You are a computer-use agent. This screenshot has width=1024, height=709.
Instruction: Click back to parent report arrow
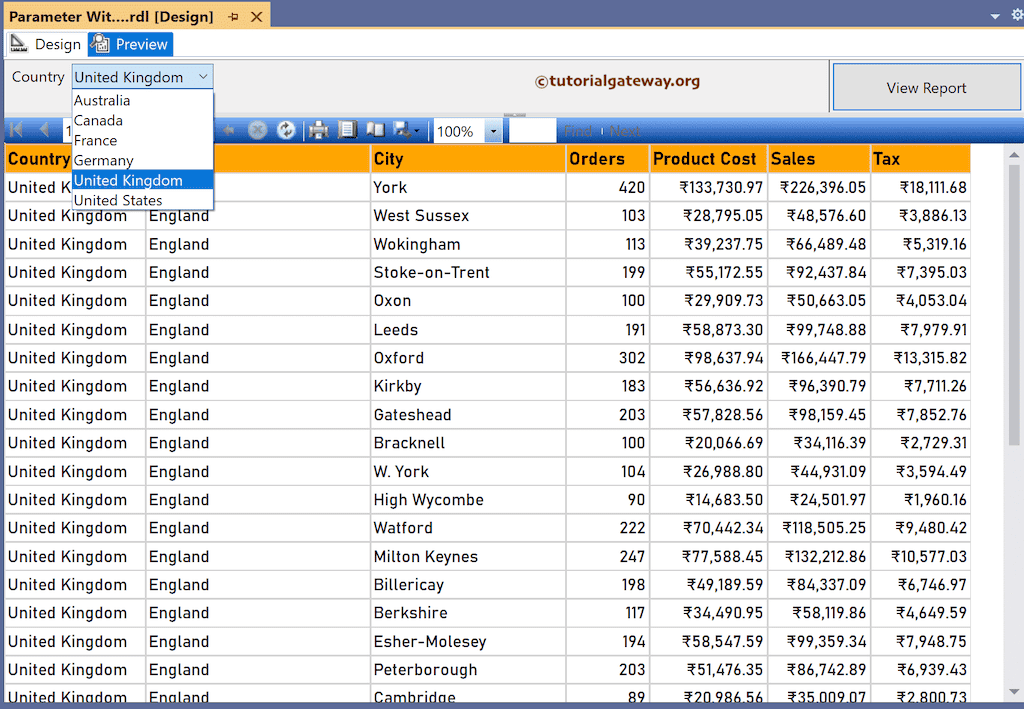pyautogui.click(x=228, y=131)
